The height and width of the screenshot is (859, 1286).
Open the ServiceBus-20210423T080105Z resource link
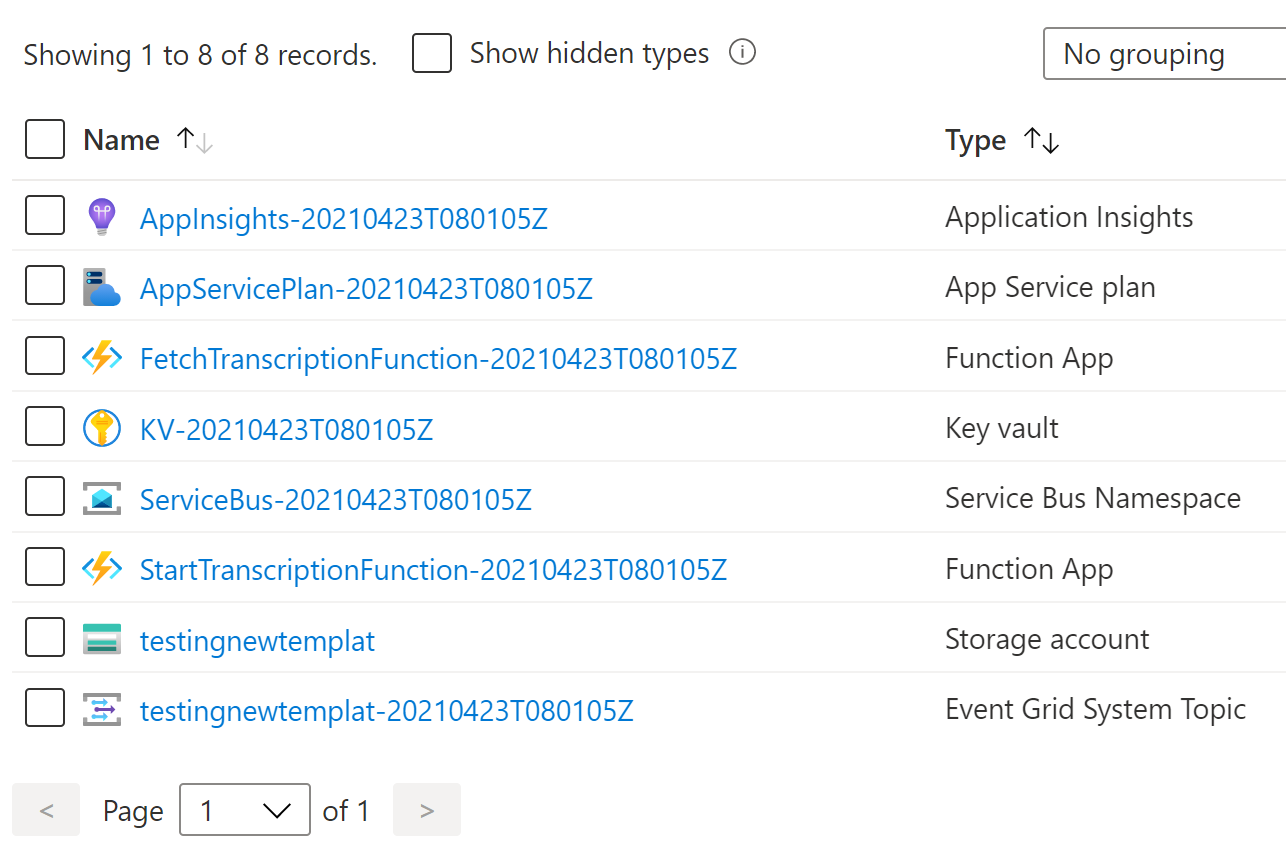point(335,499)
